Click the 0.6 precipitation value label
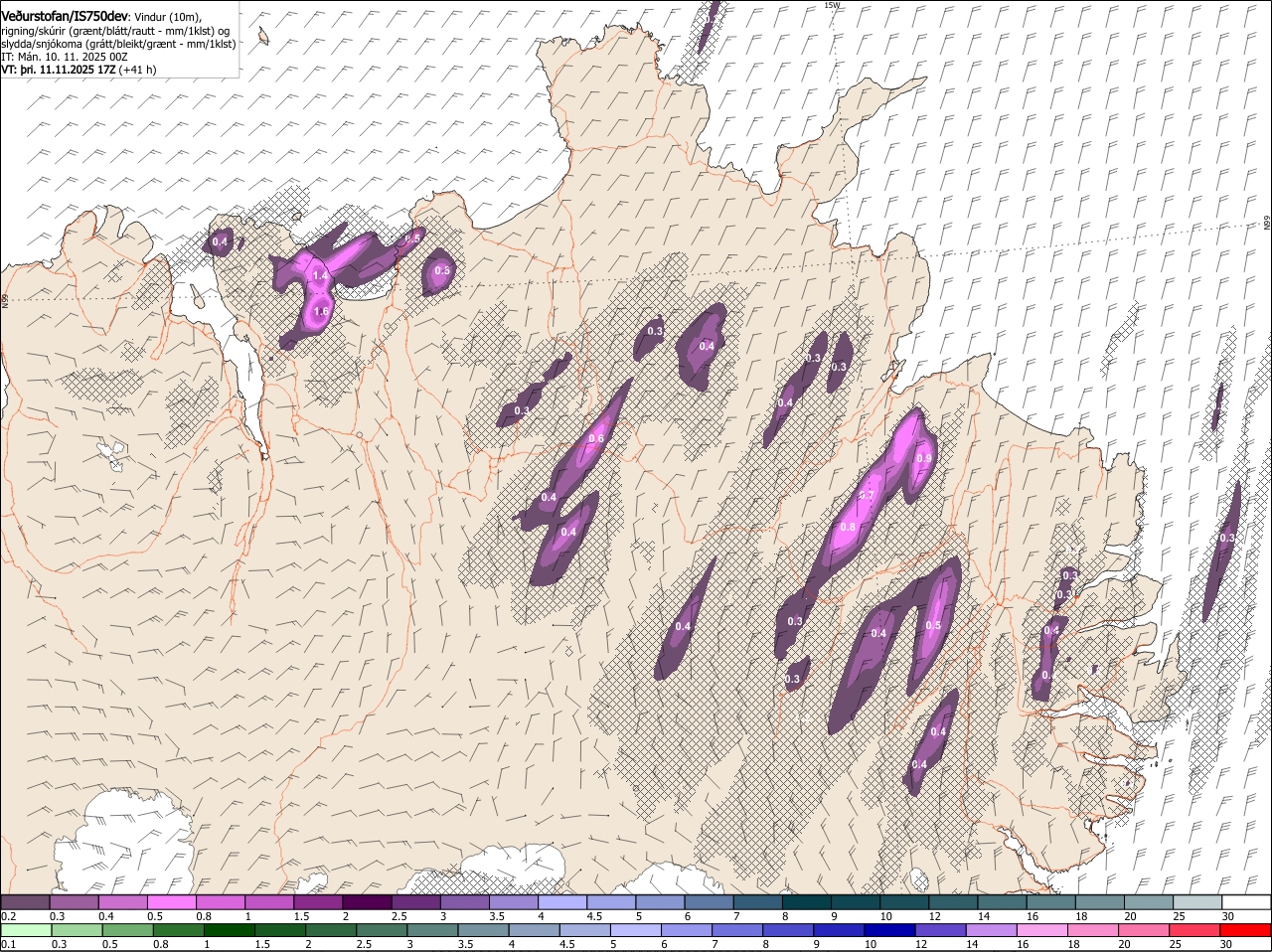The image size is (1272, 952). click(596, 438)
